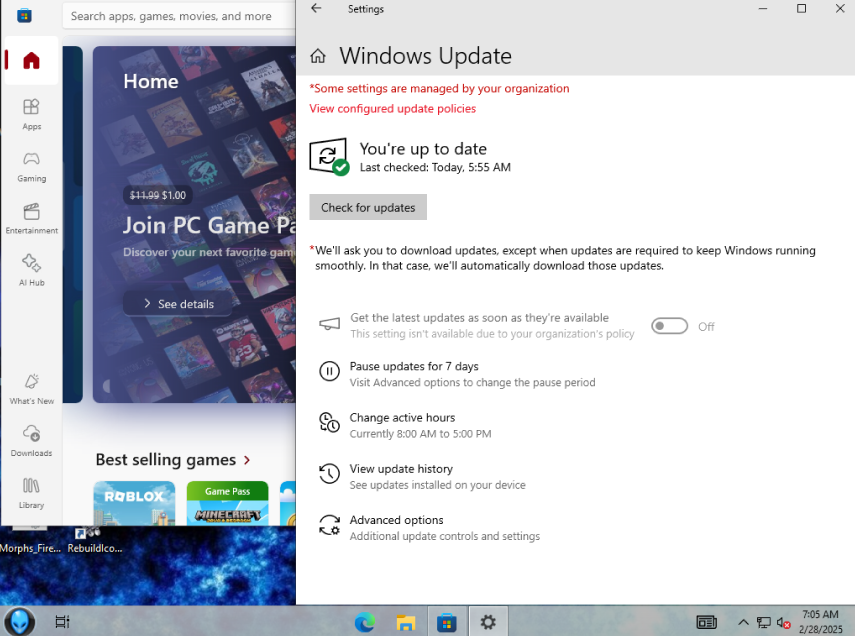
Task: Click 'Last checked: Today, 5:55 AM' text
Action: click(435, 167)
